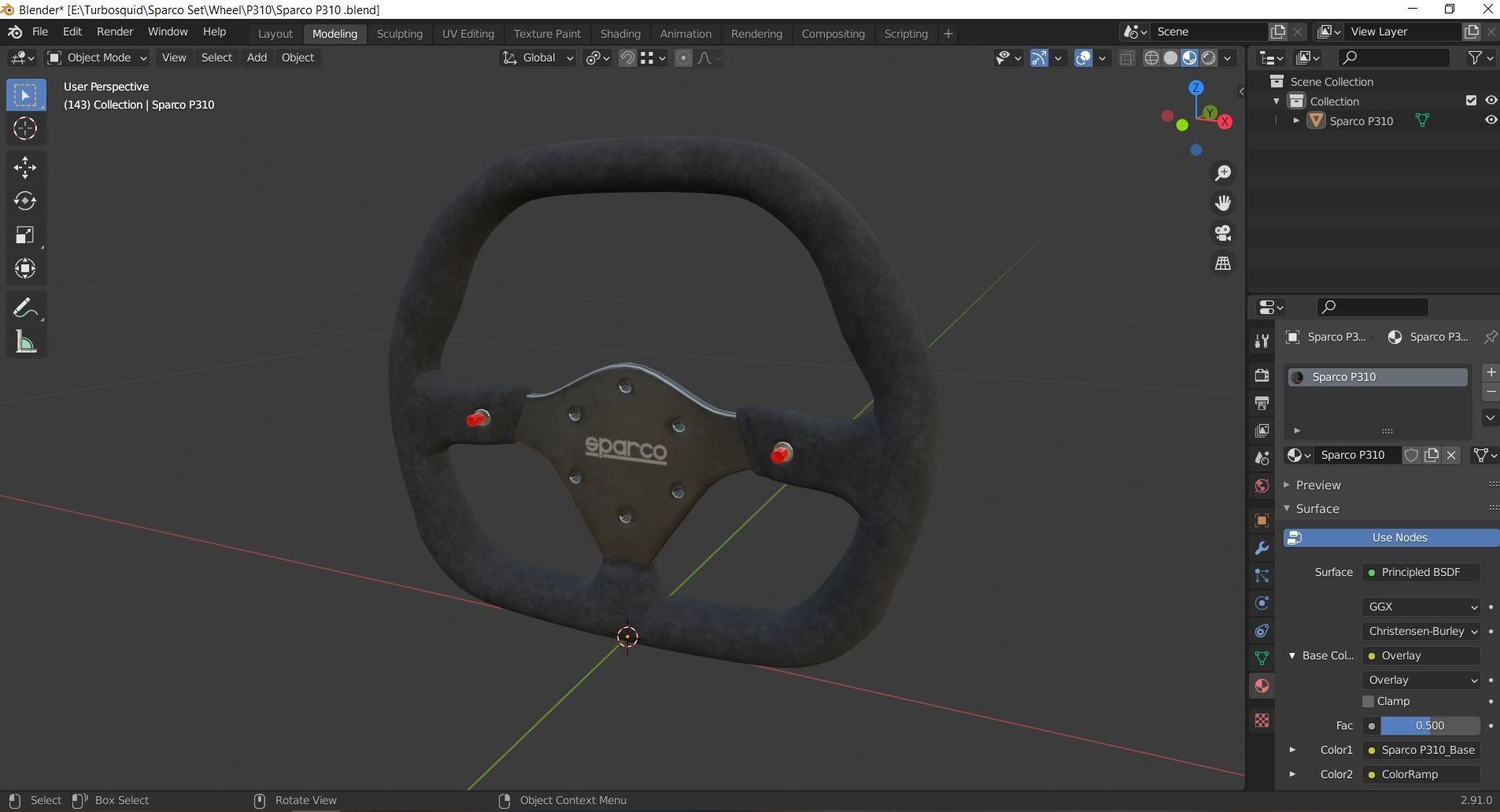
Task: Open the Tool properties tab
Action: click(x=1262, y=341)
